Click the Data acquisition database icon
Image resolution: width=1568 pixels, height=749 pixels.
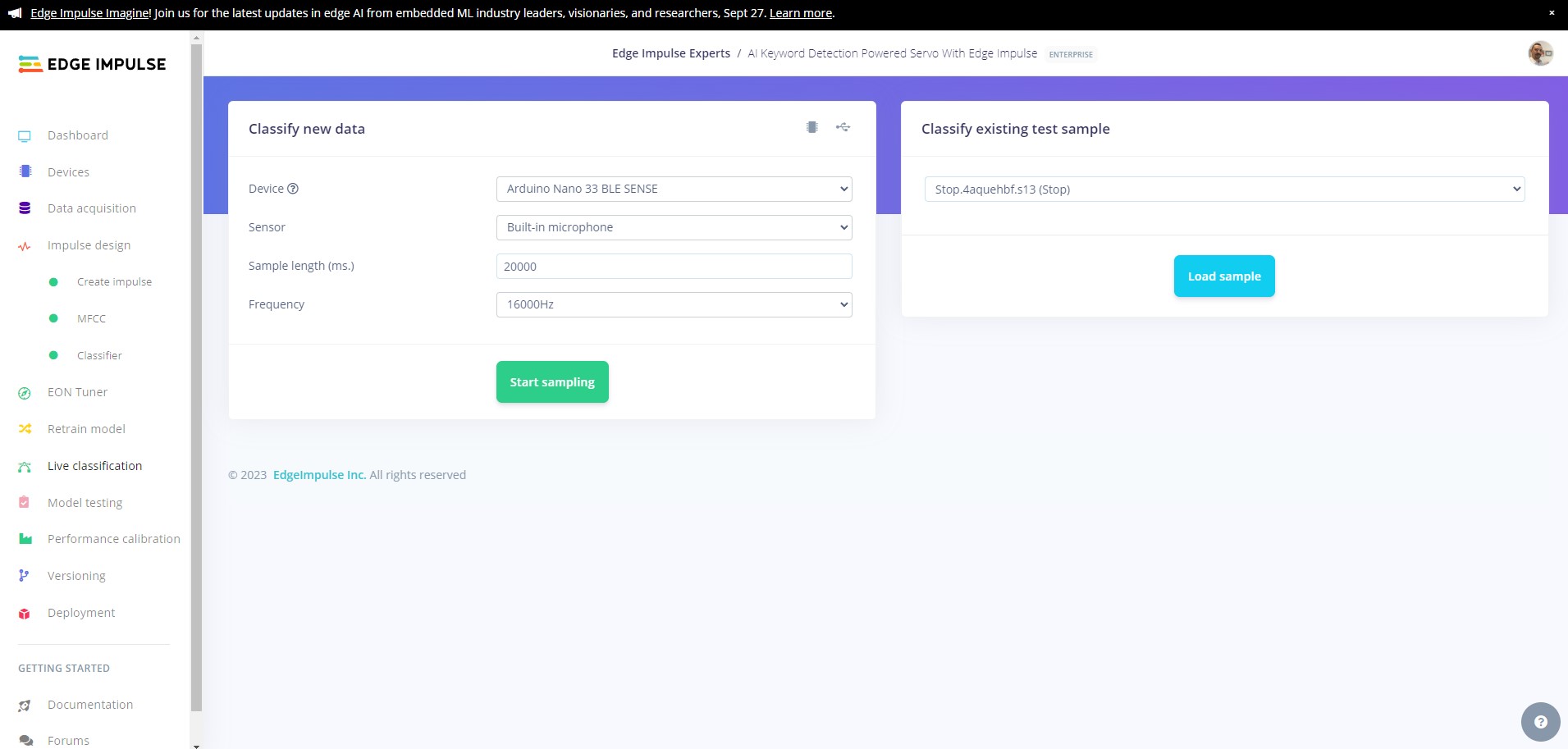click(25, 208)
